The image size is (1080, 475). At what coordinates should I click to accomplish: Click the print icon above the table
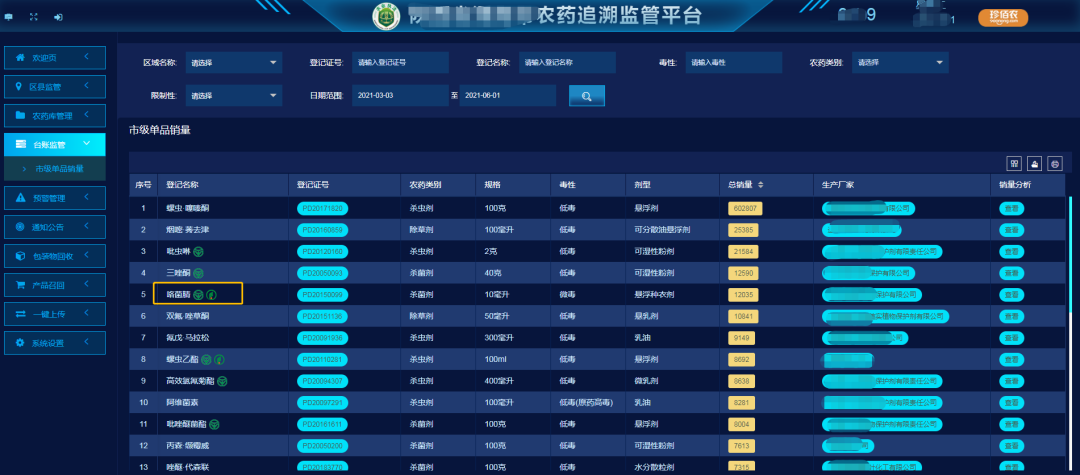pyautogui.click(x=1054, y=164)
